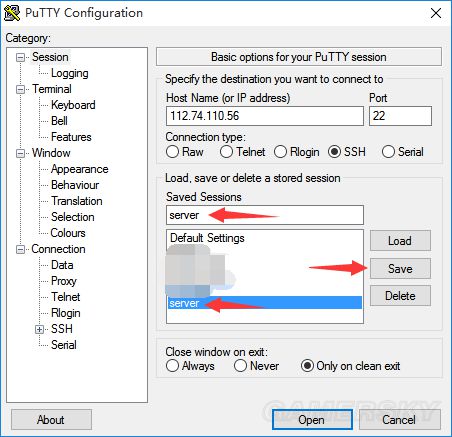452x437 pixels.
Task: Collapse the Connection tree node
Action: point(21,249)
